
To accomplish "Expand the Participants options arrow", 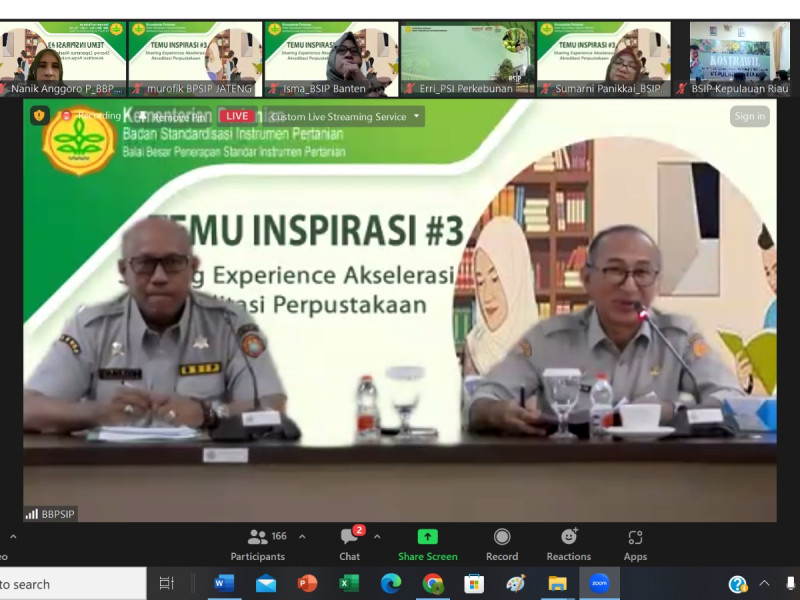I will click(x=302, y=537).
